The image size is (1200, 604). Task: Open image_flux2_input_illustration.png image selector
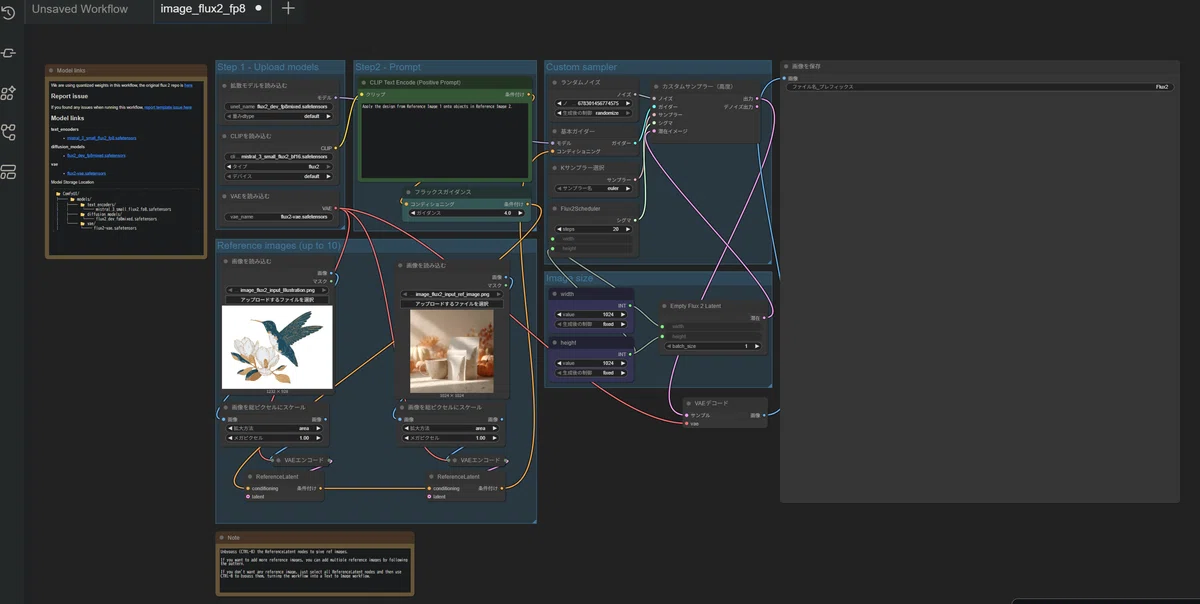pos(277,290)
